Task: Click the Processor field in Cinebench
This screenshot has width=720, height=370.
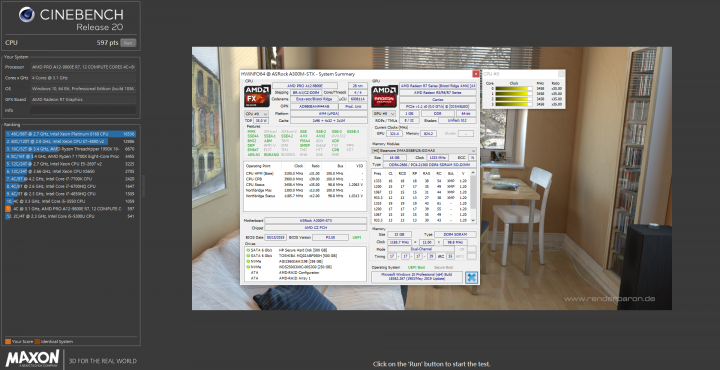Action: click(83, 67)
